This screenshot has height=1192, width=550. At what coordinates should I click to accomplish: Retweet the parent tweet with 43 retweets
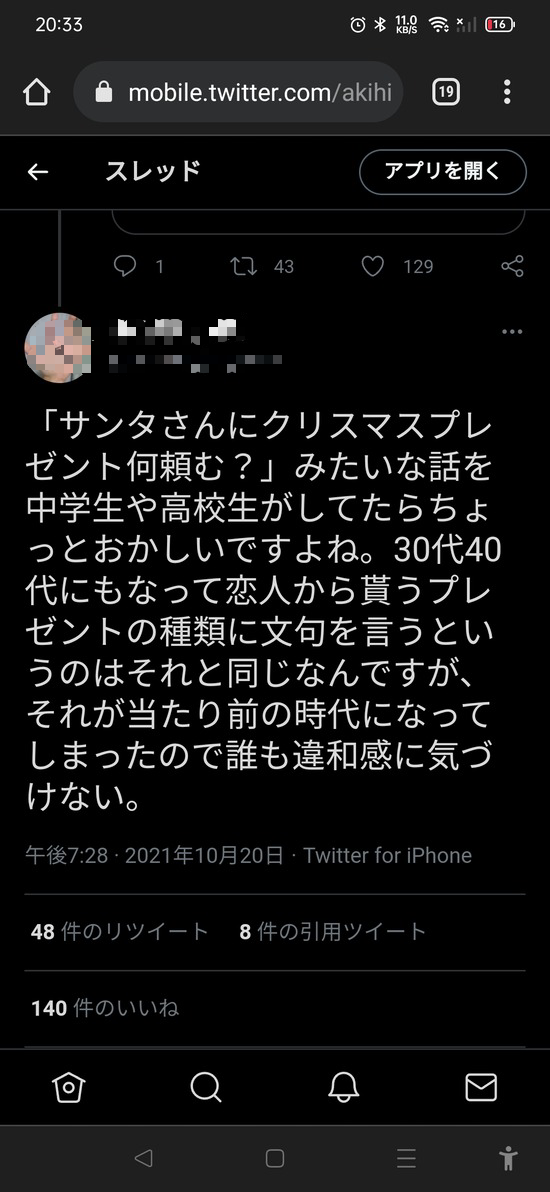tap(243, 266)
